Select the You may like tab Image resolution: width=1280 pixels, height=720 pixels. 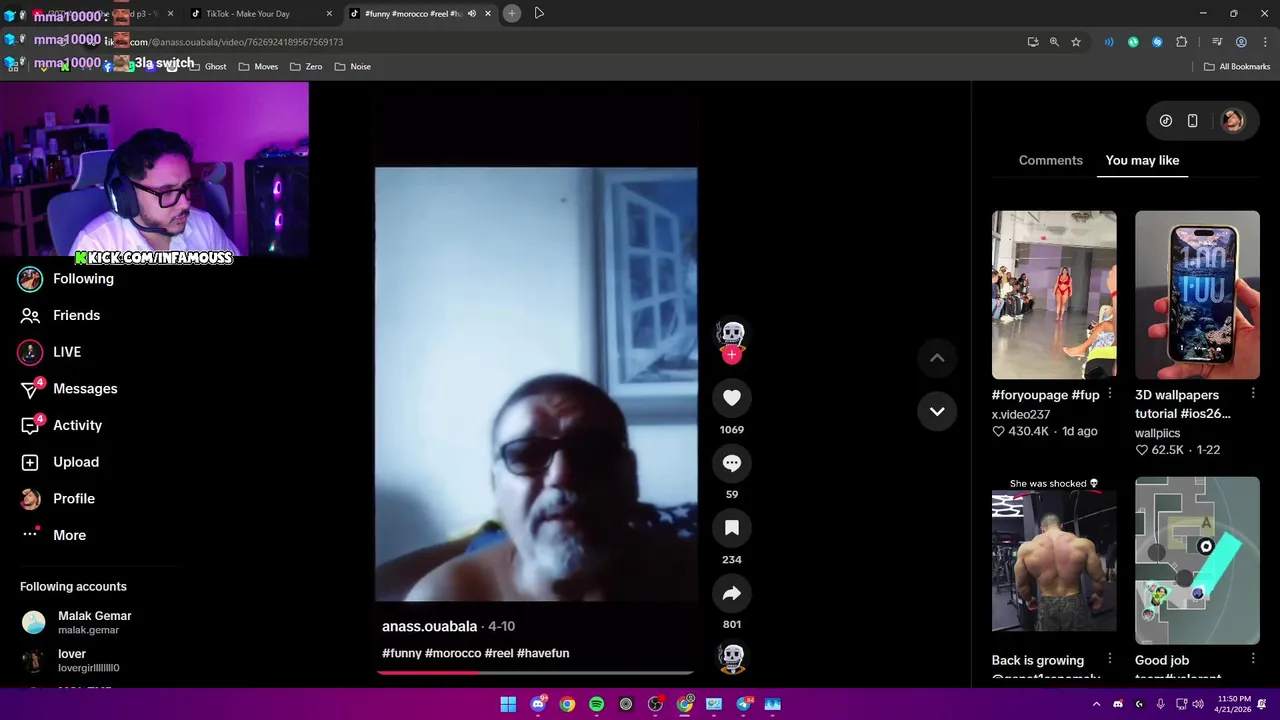(1142, 160)
